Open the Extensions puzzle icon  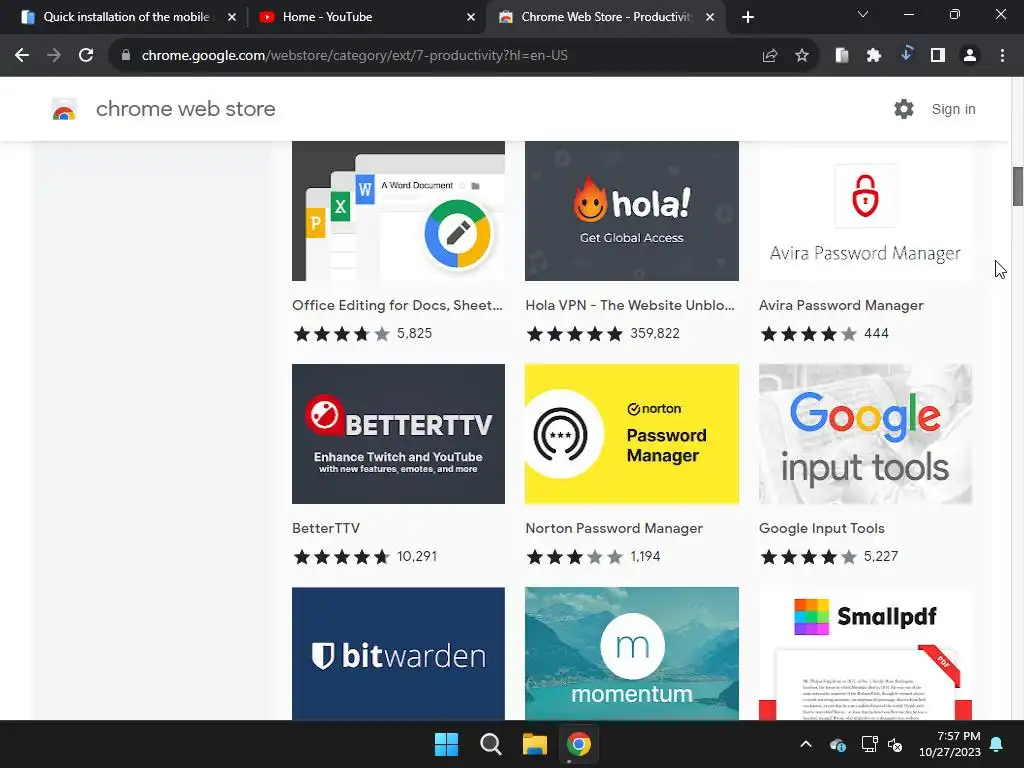pos(874,56)
